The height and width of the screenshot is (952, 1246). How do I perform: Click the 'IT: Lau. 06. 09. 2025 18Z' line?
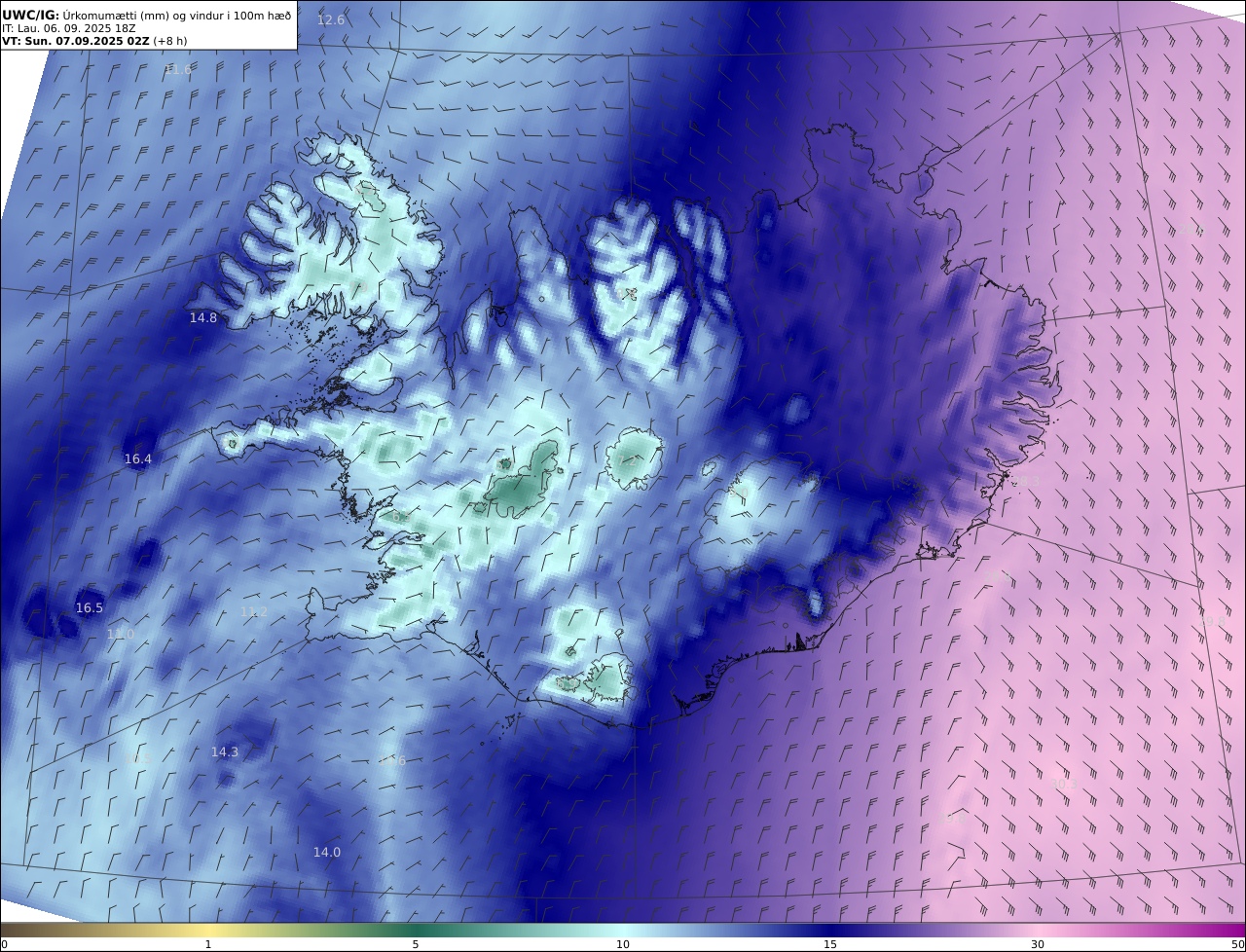click(x=68, y=28)
